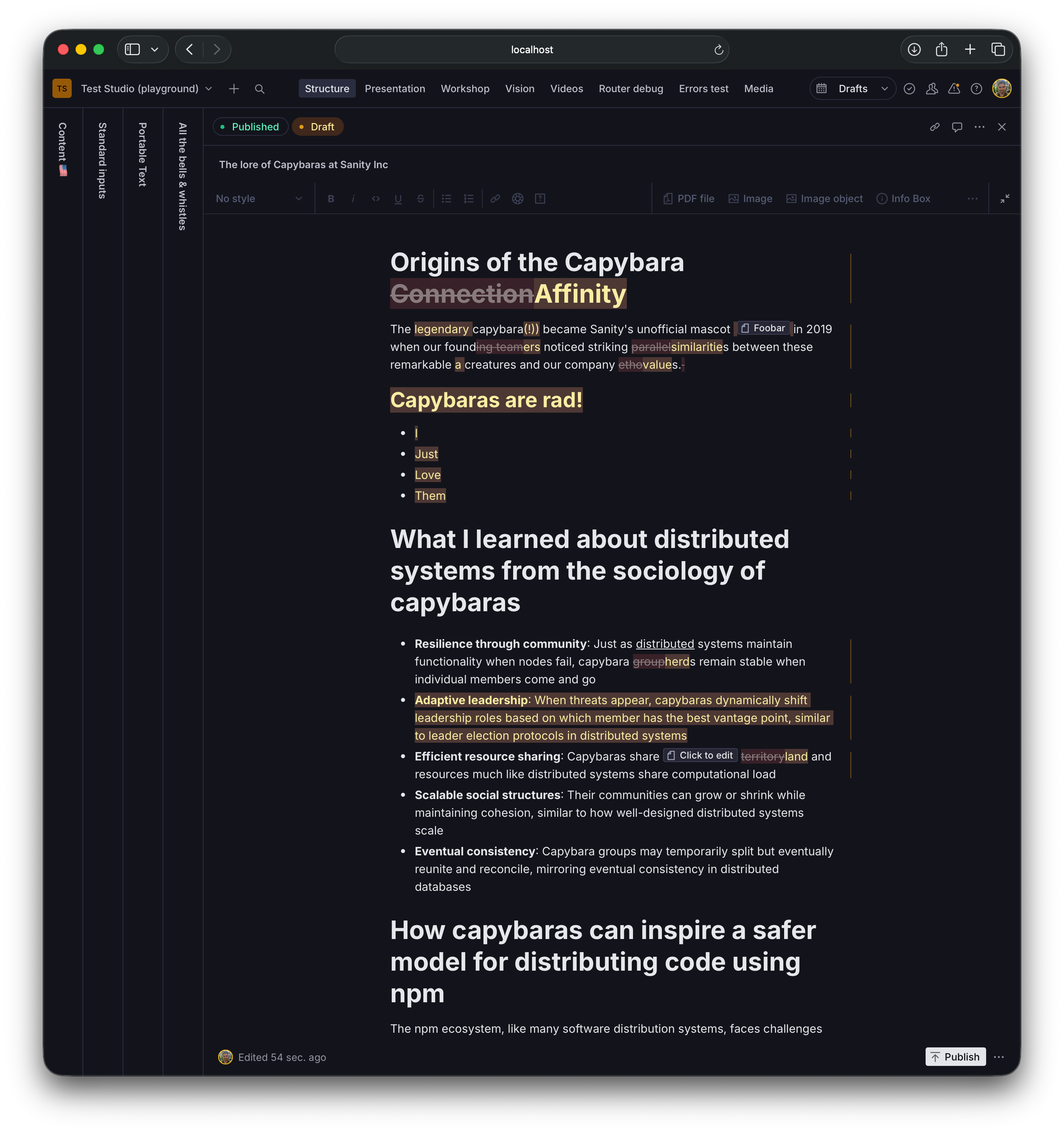Screen dimensions: 1064x1133
Task: Expand the Drafts perspective dropdown
Action: point(853,88)
